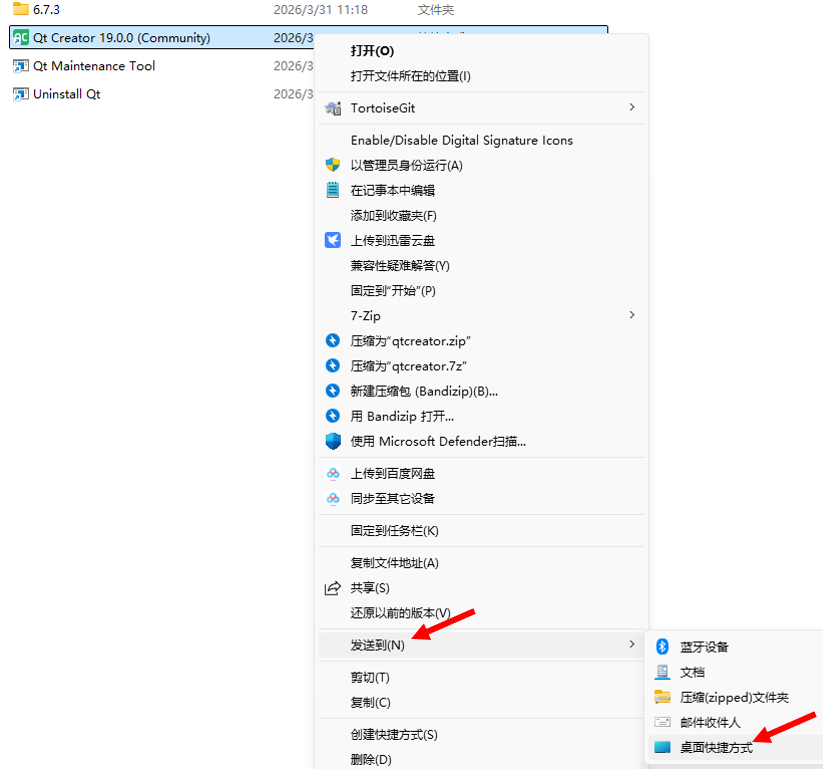823x769 pixels.
Task: Click the documents icon beside 文档
Action: (x=662, y=672)
